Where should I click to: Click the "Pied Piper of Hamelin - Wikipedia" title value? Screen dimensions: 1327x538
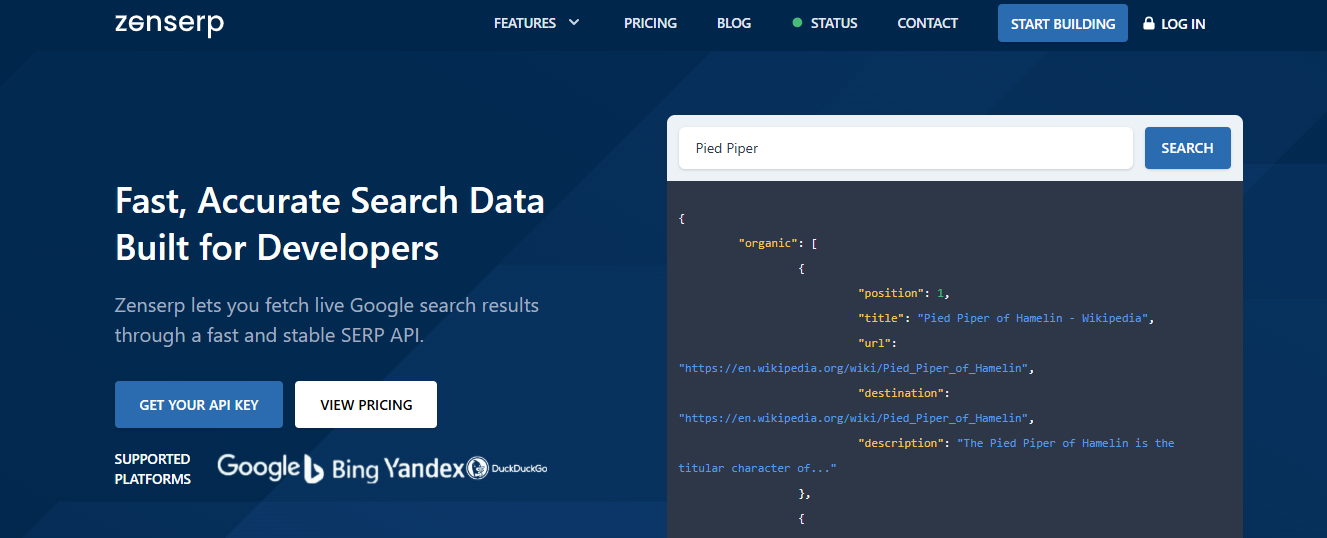point(1035,318)
